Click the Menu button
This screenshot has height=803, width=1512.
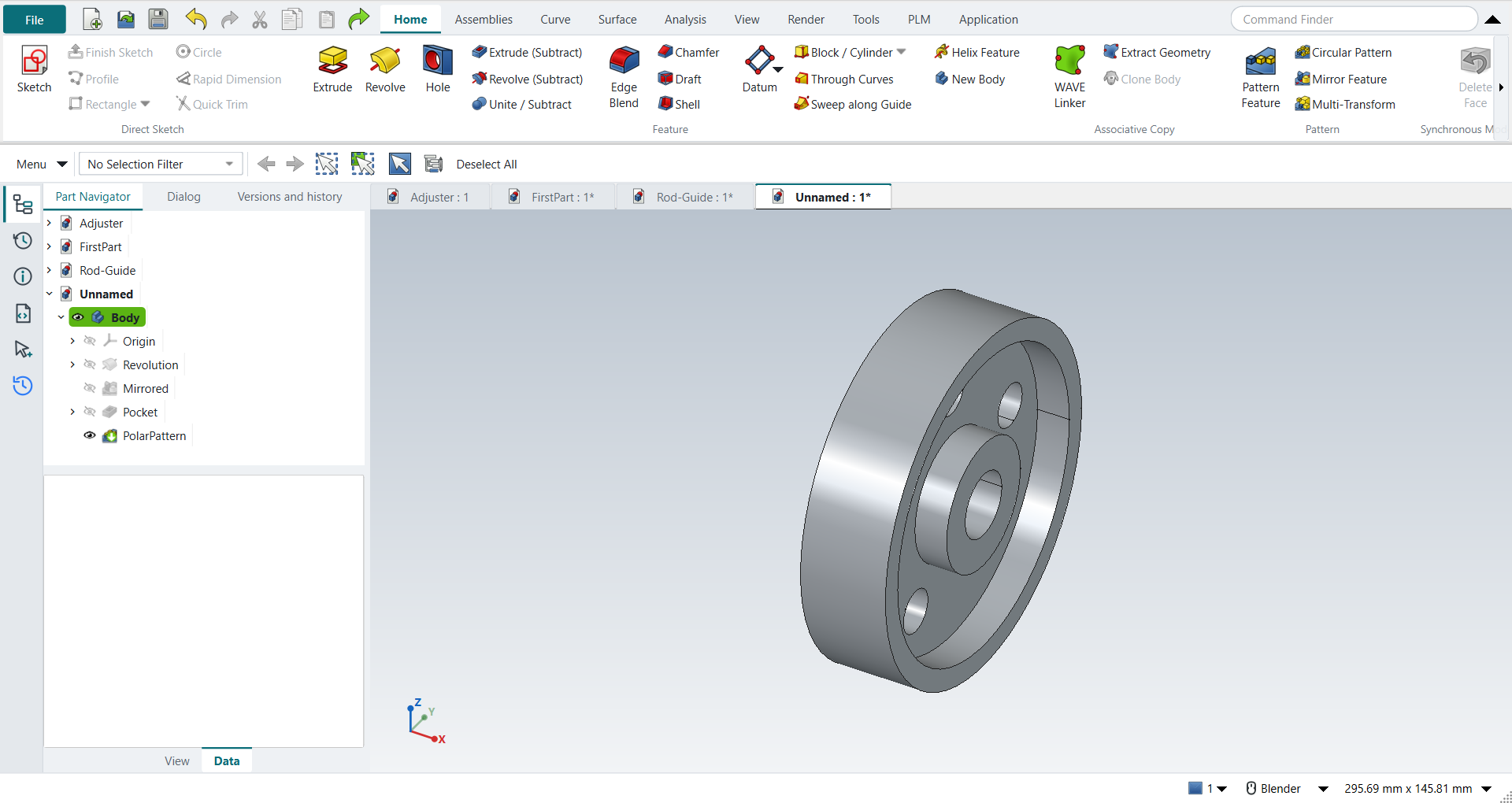(x=41, y=164)
